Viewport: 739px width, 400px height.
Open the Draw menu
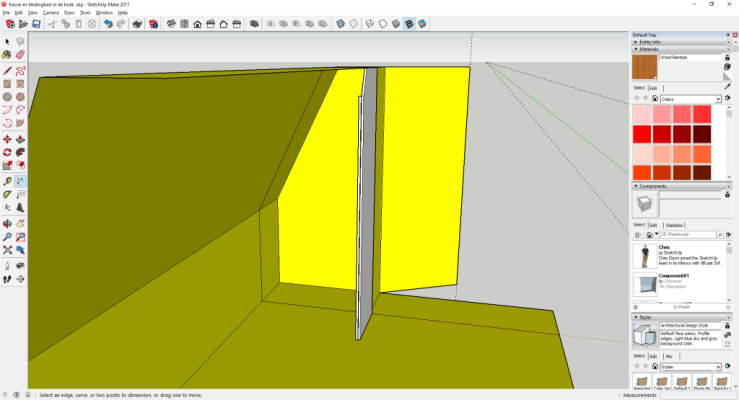(x=69, y=13)
